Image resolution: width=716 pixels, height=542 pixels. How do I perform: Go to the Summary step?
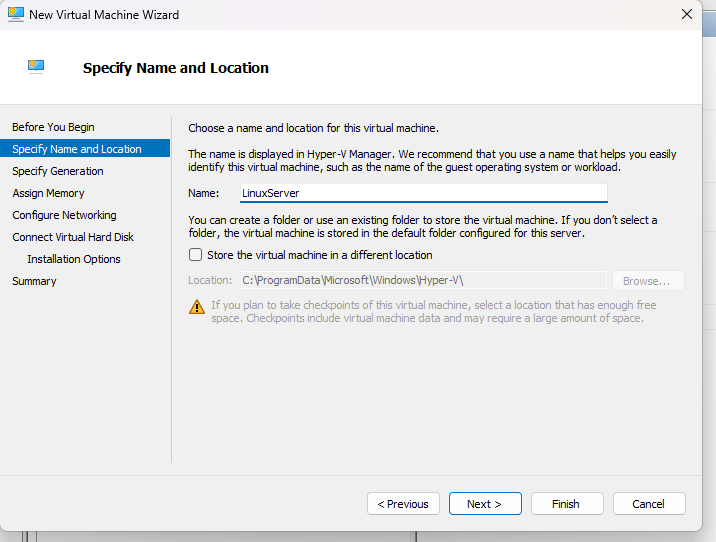point(34,281)
